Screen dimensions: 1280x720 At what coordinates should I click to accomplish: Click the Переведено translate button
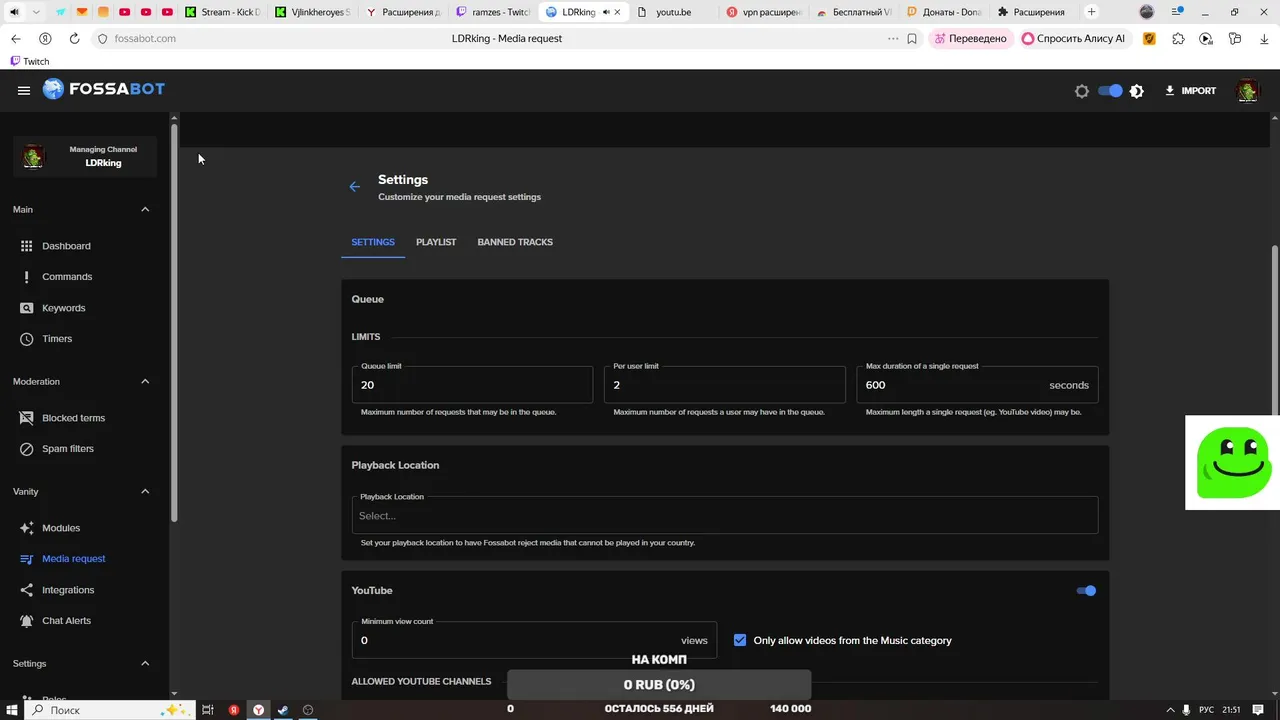tap(970, 39)
